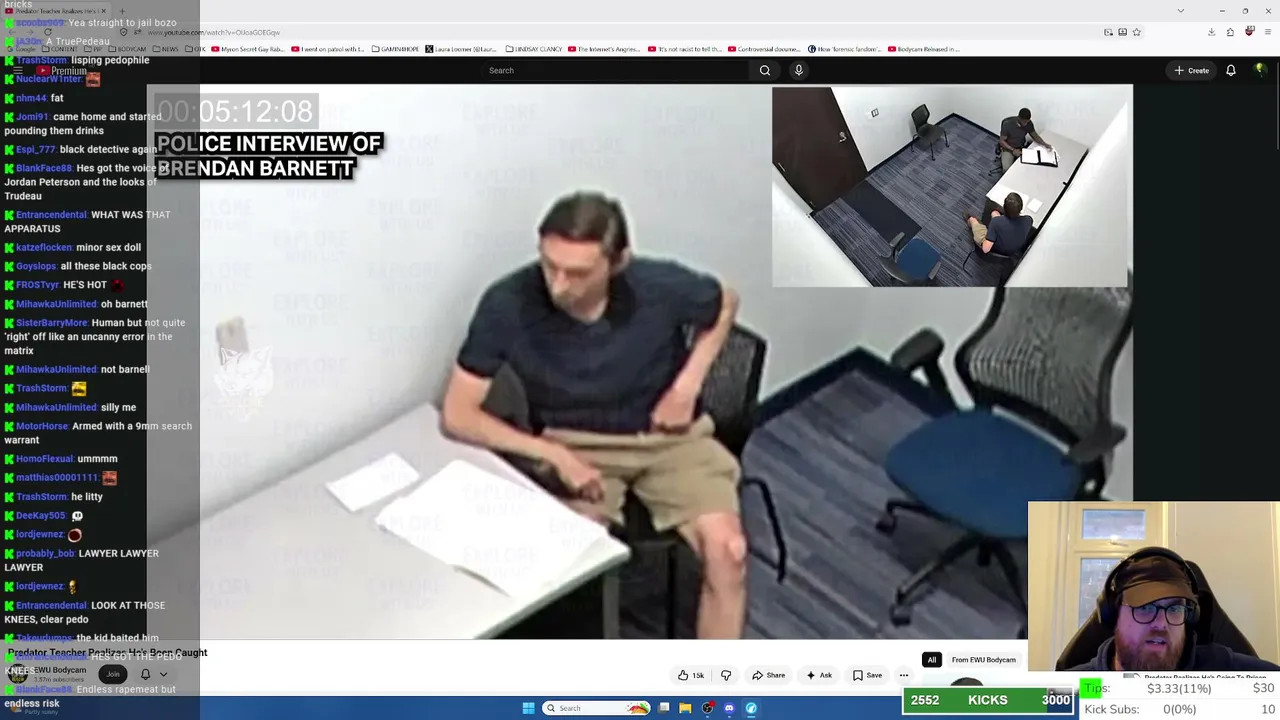Select the From EWU Bodycam chip
The width and height of the screenshot is (1280, 720).
[983, 660]
